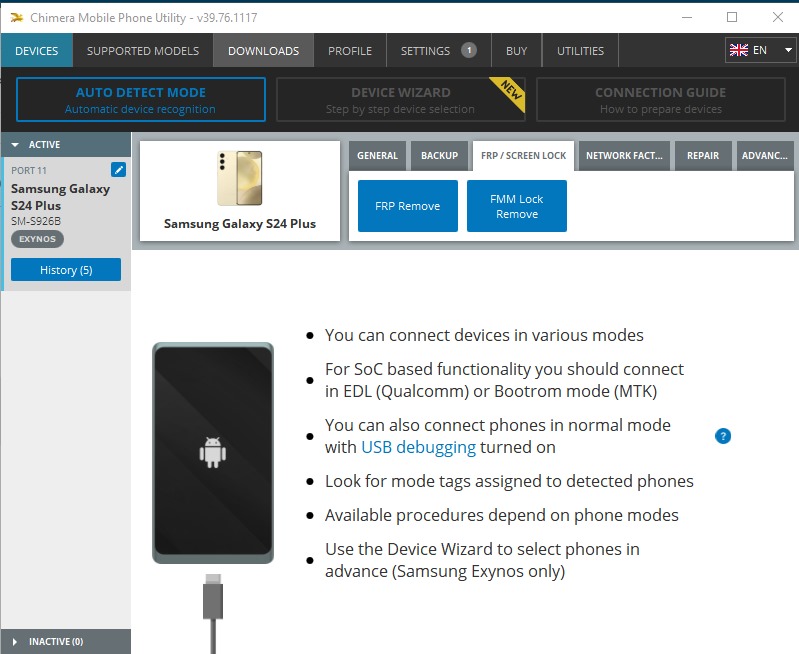This screenshot has width=799, height=654.
Task: Click the FRP Remove button
Action: [408, 206]
